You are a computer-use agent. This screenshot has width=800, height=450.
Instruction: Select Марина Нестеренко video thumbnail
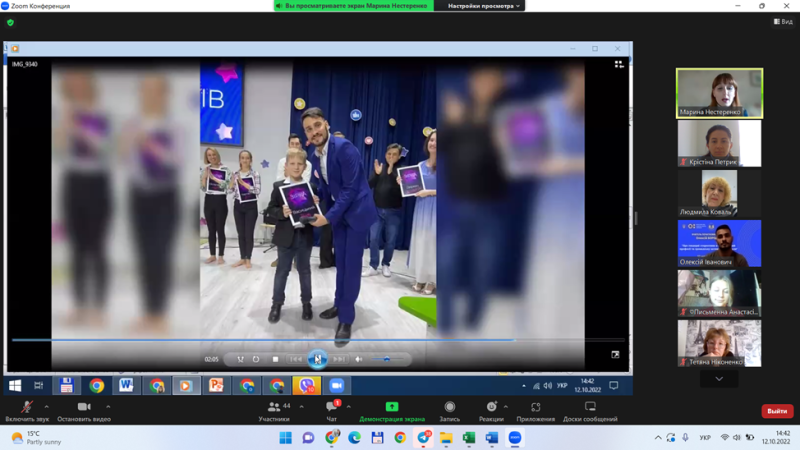719,93
